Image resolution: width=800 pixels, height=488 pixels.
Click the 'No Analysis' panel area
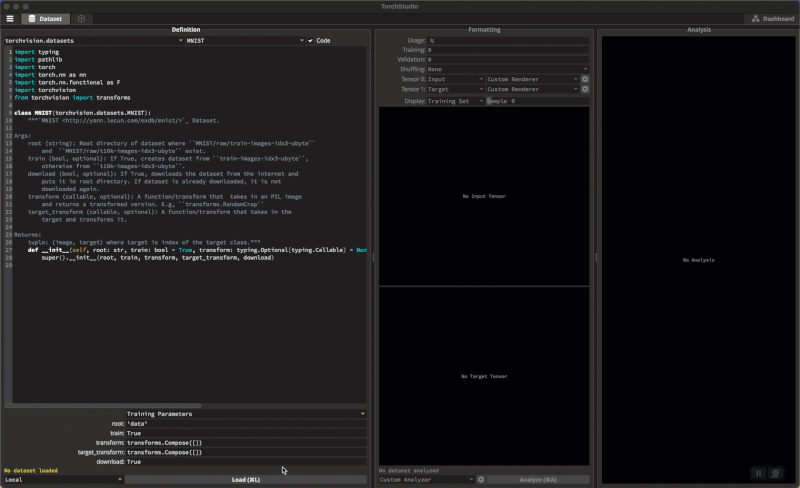pos(698,260)
